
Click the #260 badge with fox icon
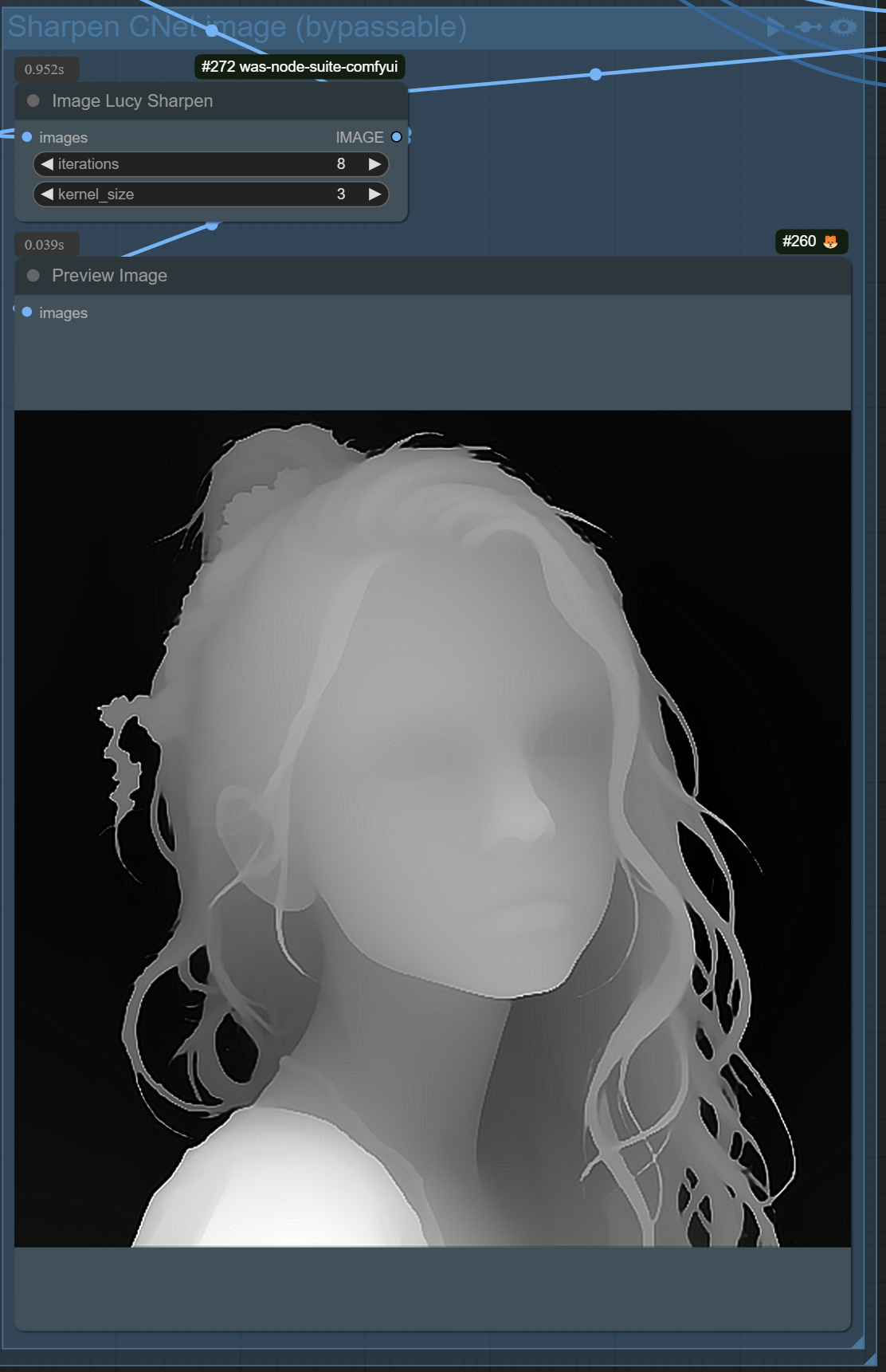pyautogui.click(x=811, y=241)
